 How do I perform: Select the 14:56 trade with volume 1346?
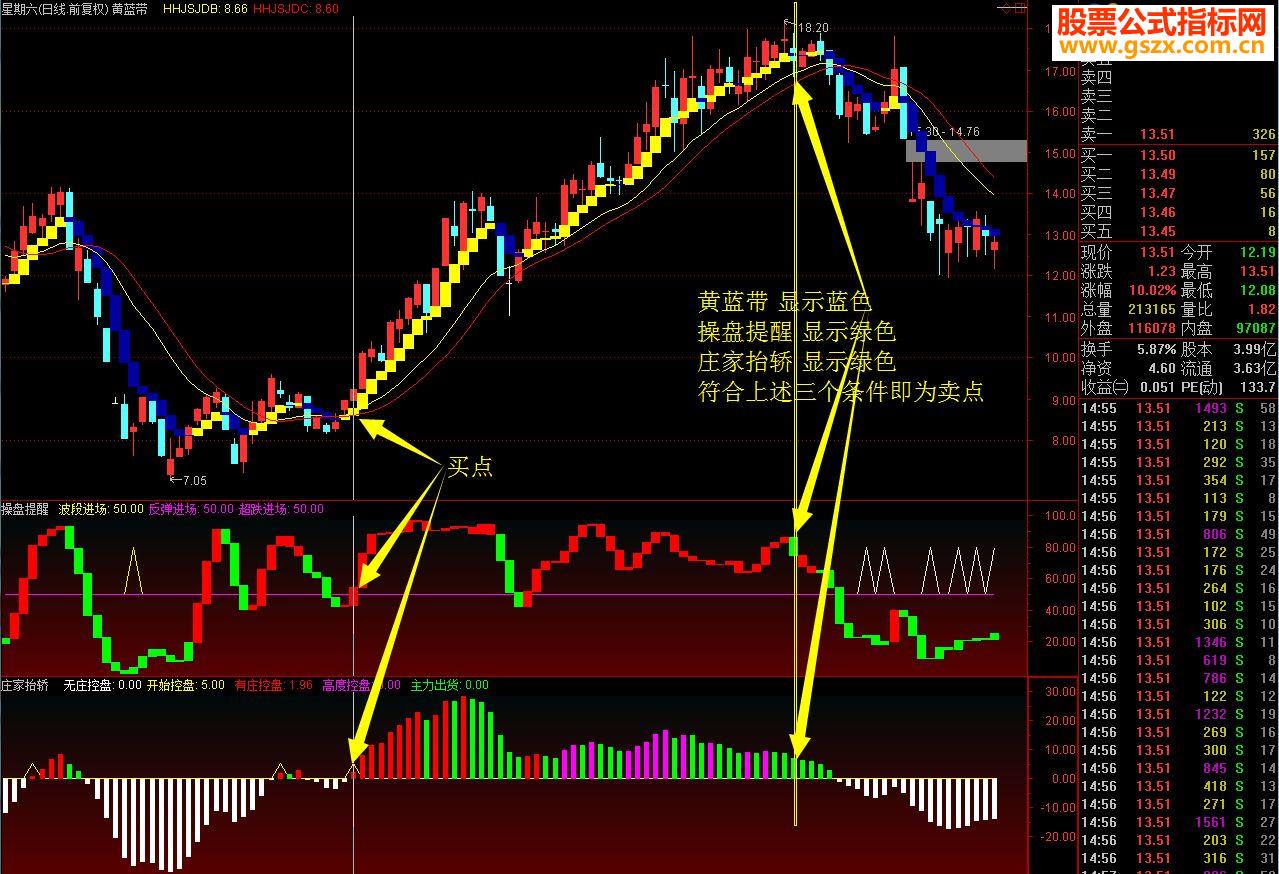[1178, 642]
